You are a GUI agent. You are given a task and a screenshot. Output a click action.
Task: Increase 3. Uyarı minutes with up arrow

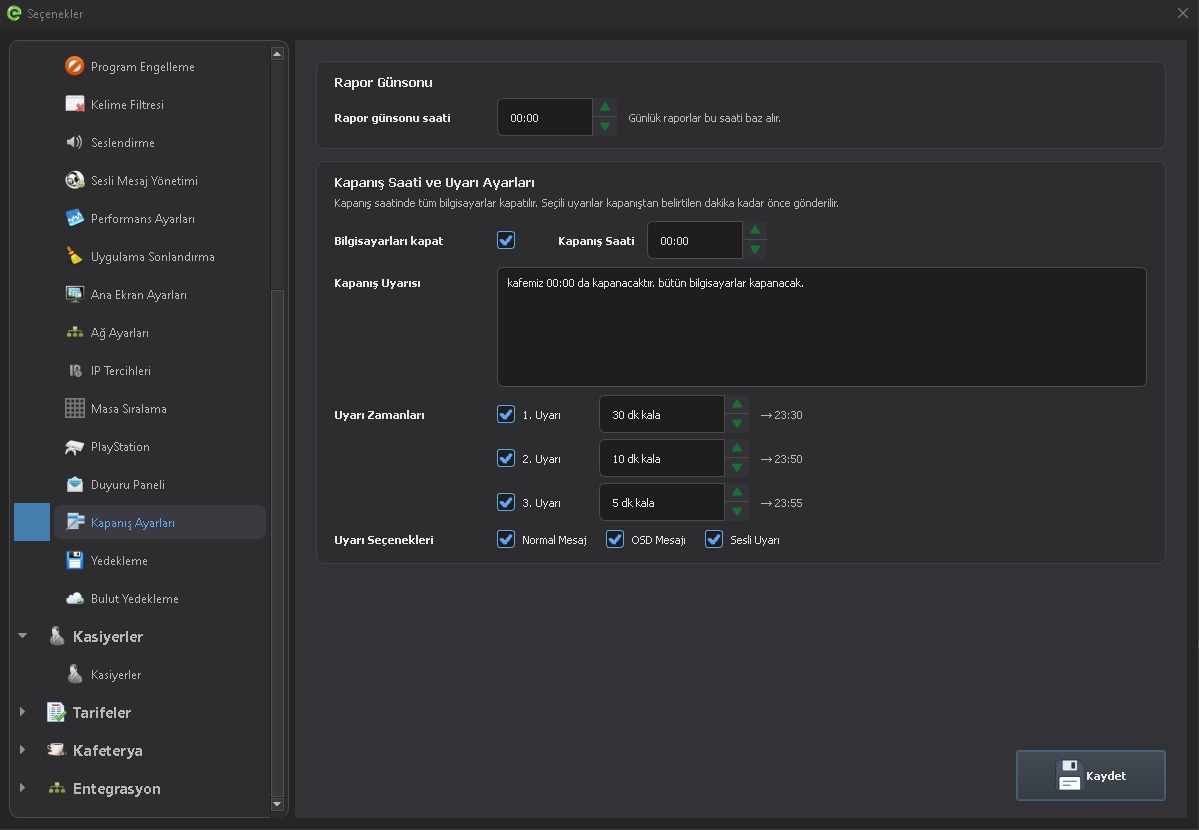pos(737,492)
